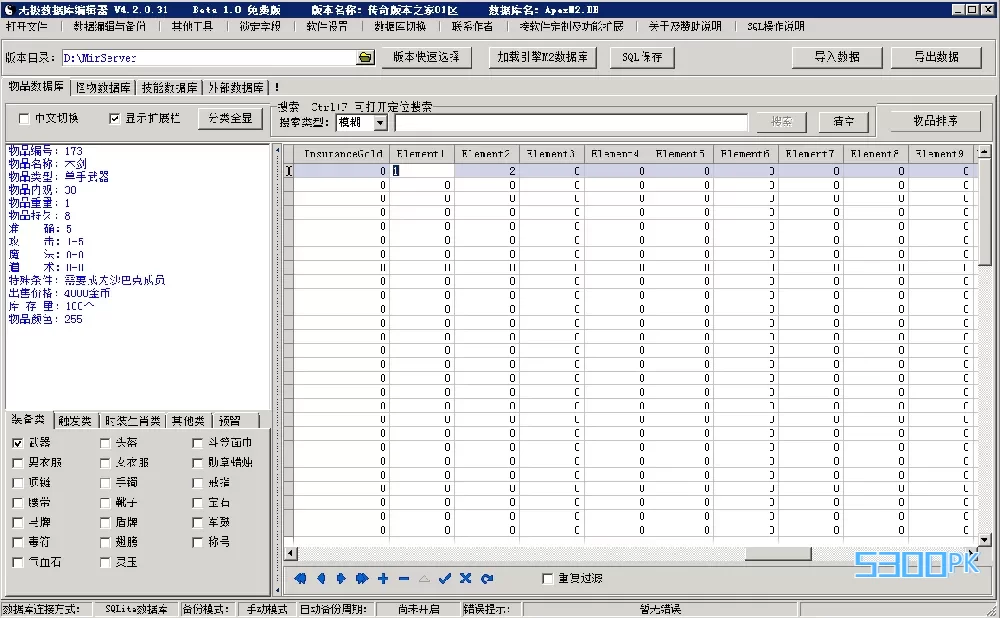Click the D:\MirServer version directory field

click(209, 57)
